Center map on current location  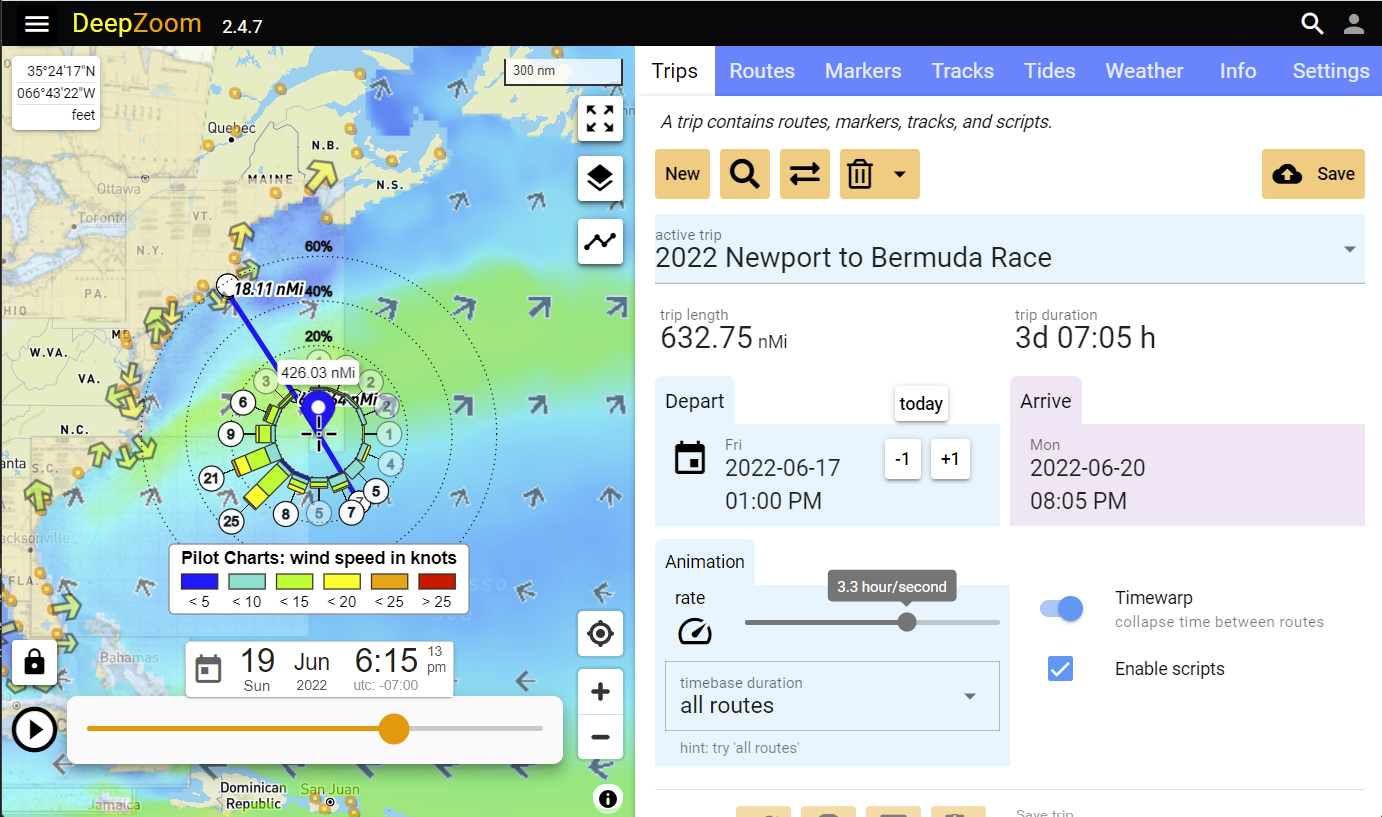600,633
